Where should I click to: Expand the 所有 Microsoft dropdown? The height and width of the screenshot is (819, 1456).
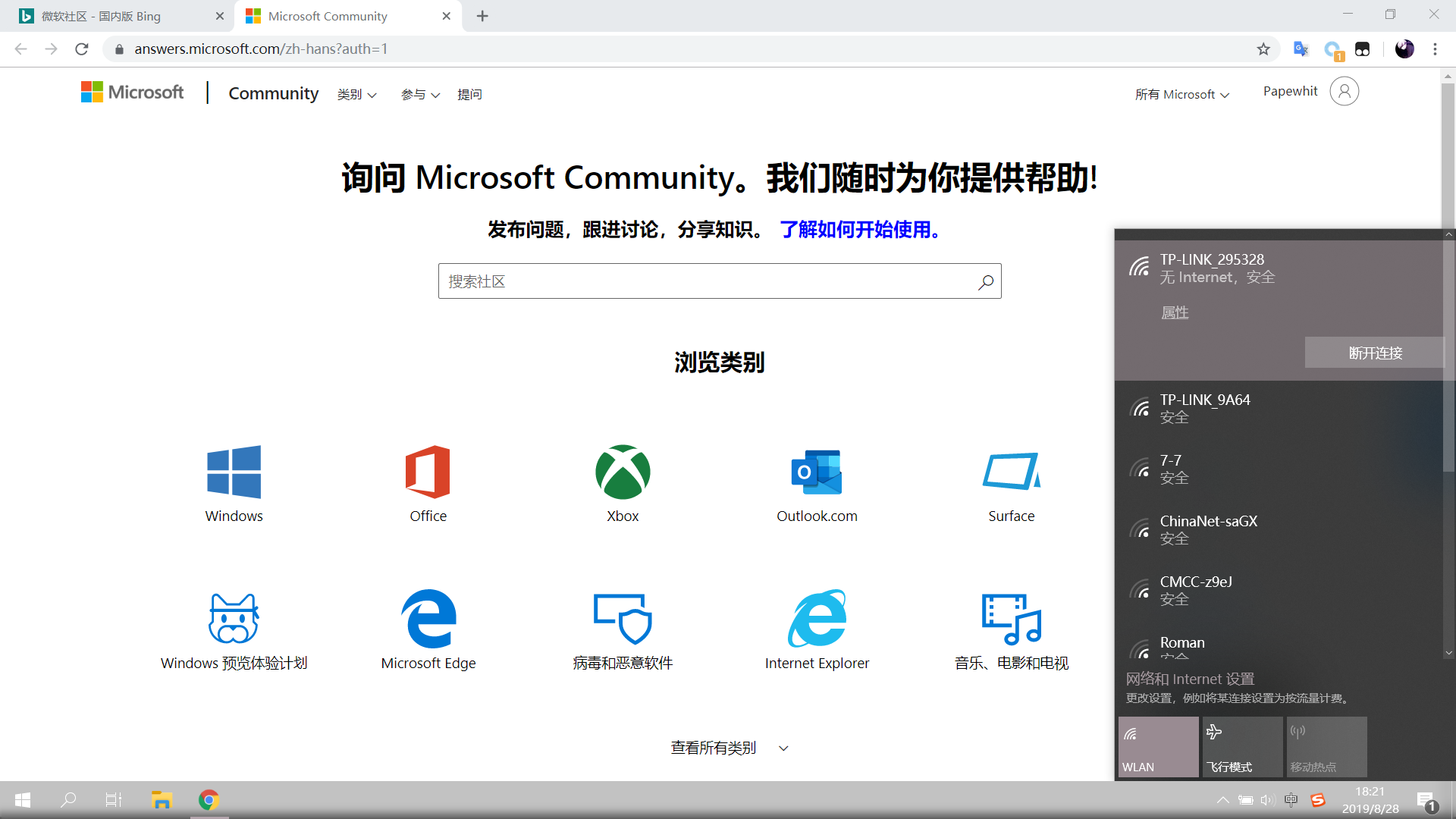pyautogui.click(x=1182, y=95)
